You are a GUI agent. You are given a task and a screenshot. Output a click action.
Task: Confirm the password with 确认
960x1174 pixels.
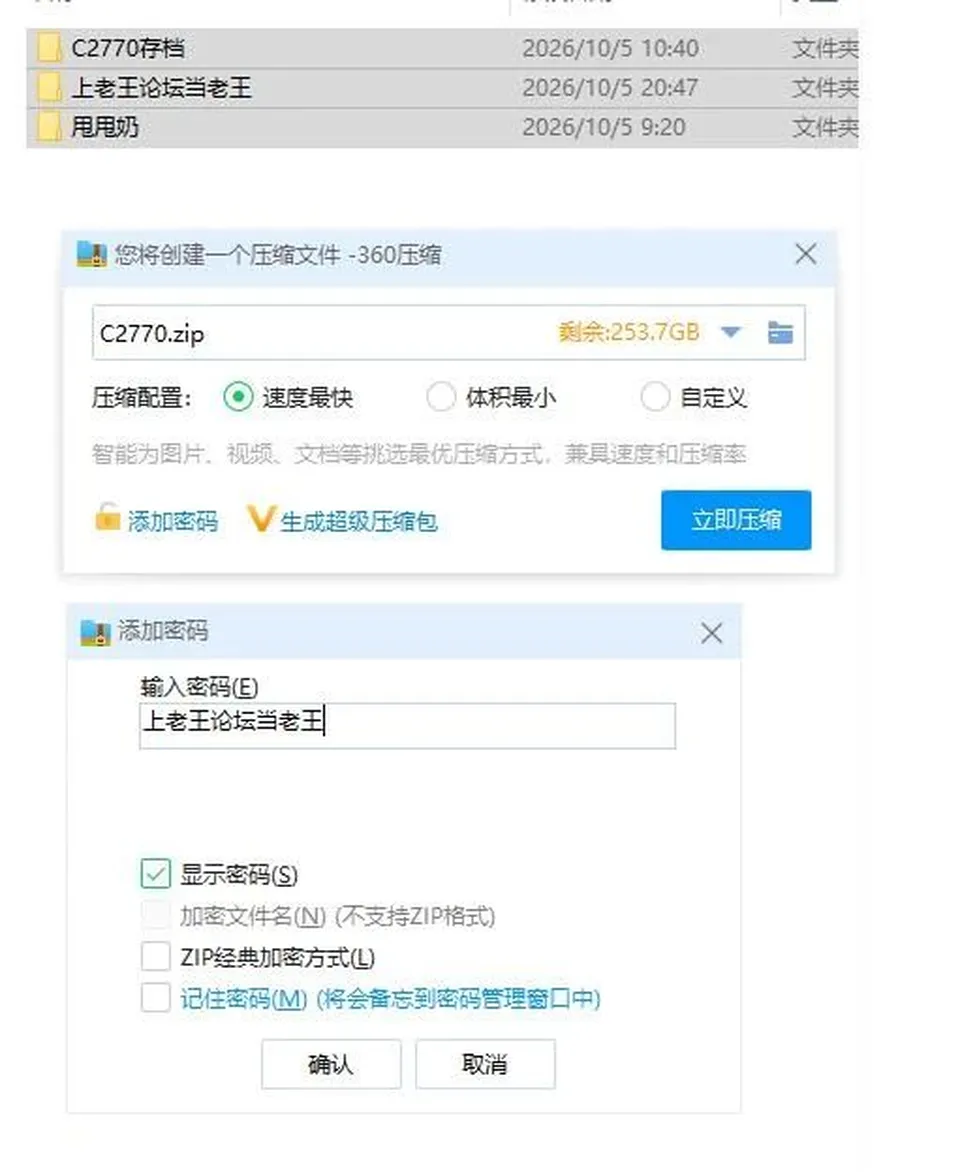coord(331,1064)
